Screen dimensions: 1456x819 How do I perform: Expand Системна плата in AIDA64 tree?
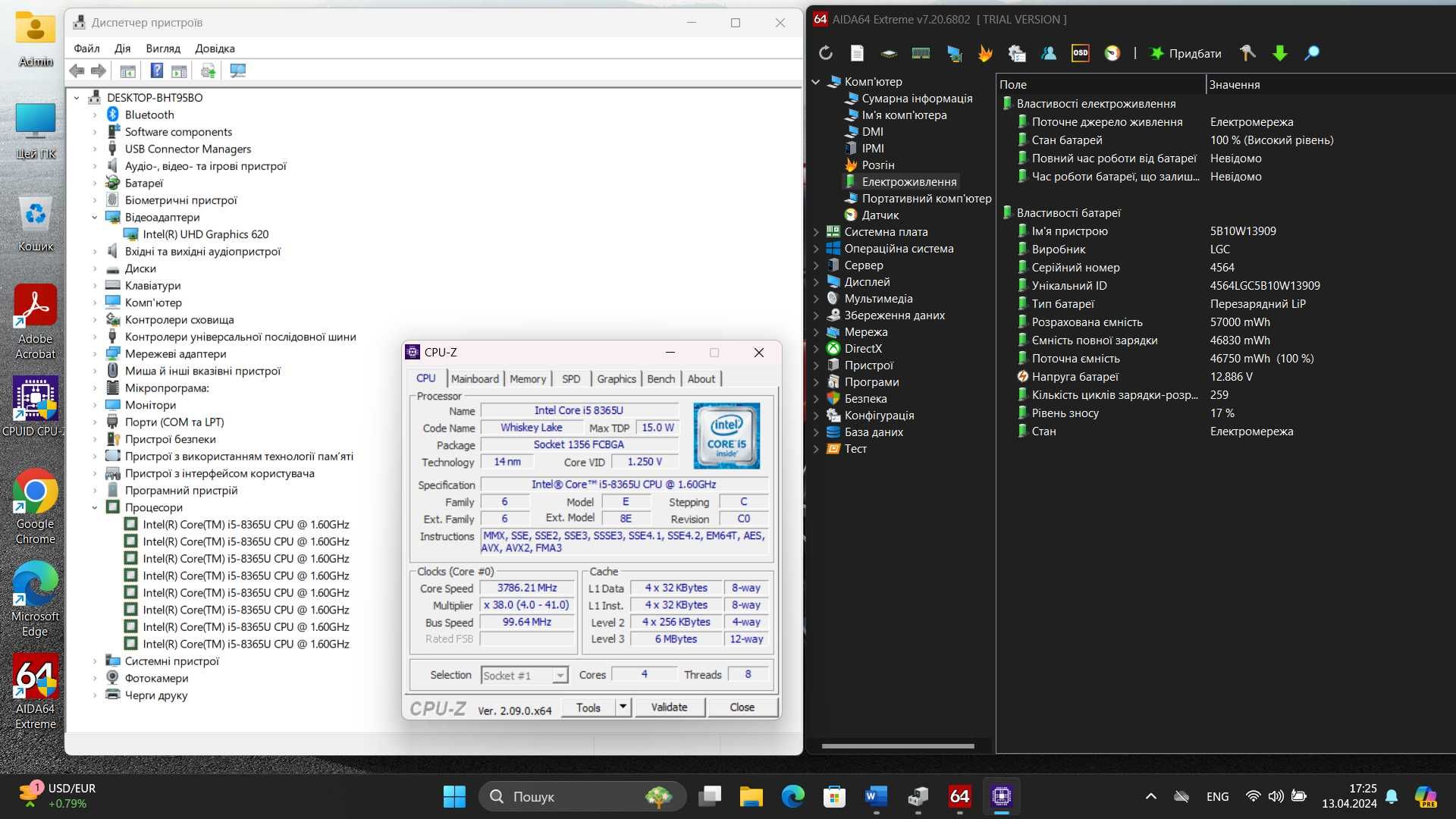click(x=816, y=231)
